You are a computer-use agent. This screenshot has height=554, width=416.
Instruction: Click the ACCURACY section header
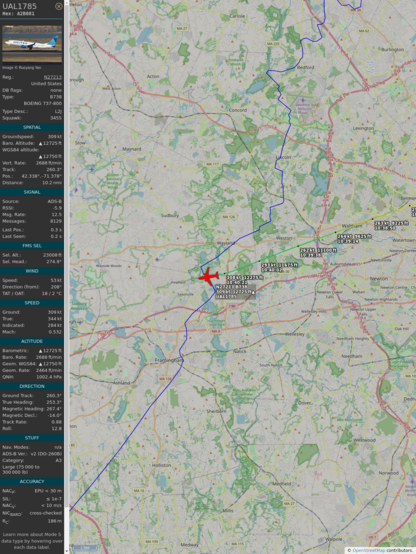click(x=32, y=482)
